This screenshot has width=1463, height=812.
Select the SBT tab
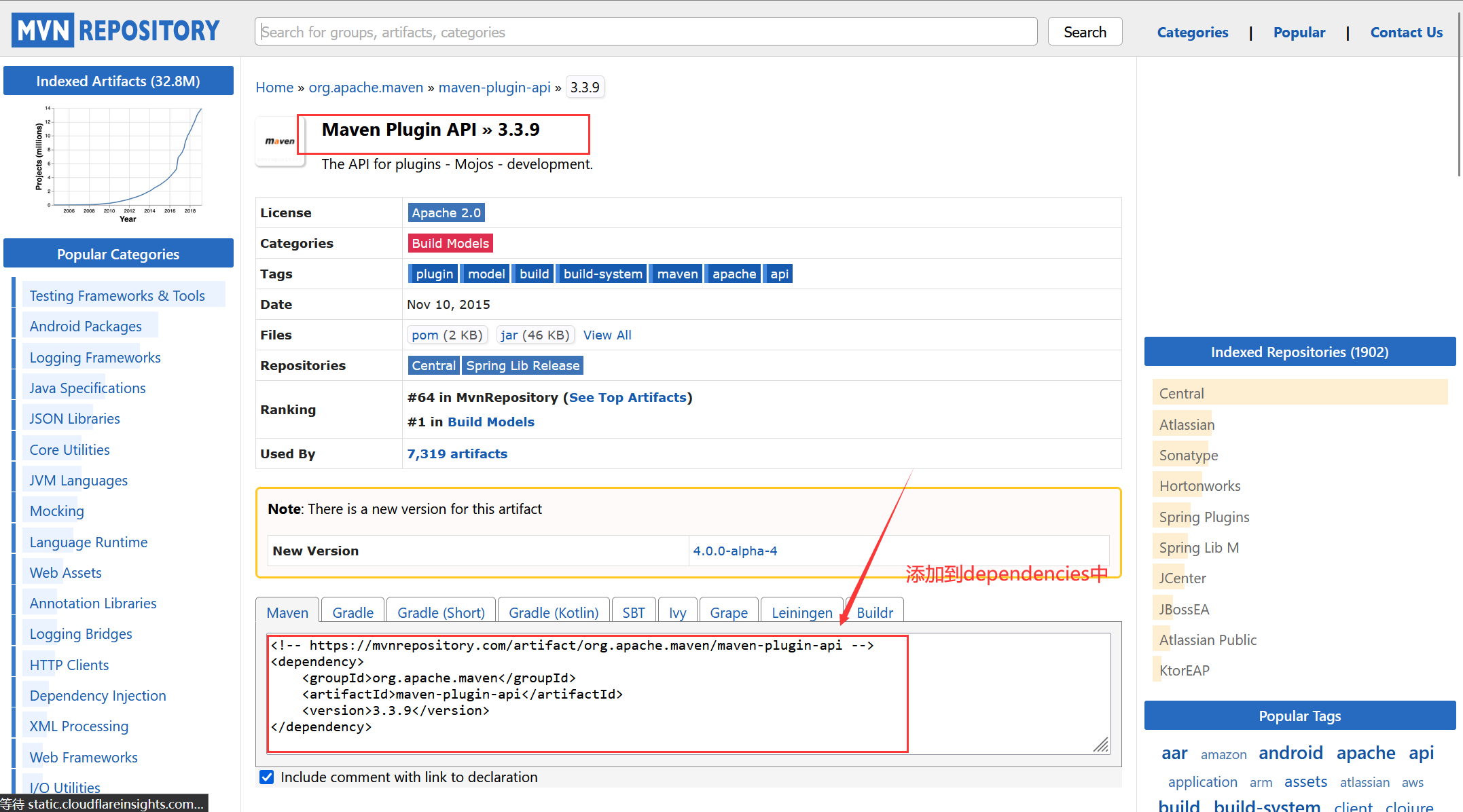click(x=633, y=612)
